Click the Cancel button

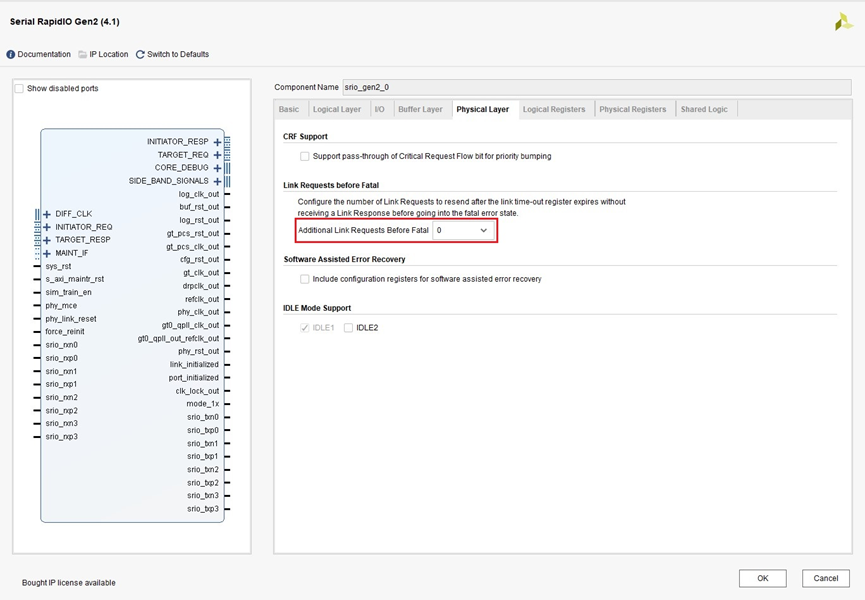pyautogui.click(x=826, y=578)
